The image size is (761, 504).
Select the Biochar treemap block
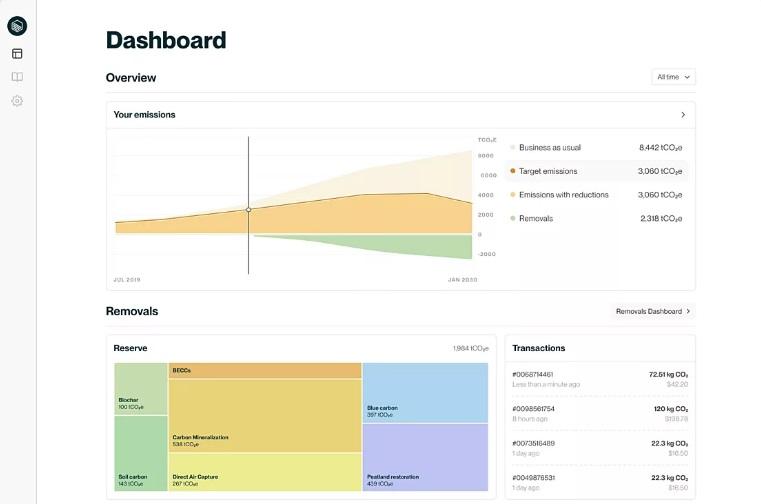(x=140, y=389)
